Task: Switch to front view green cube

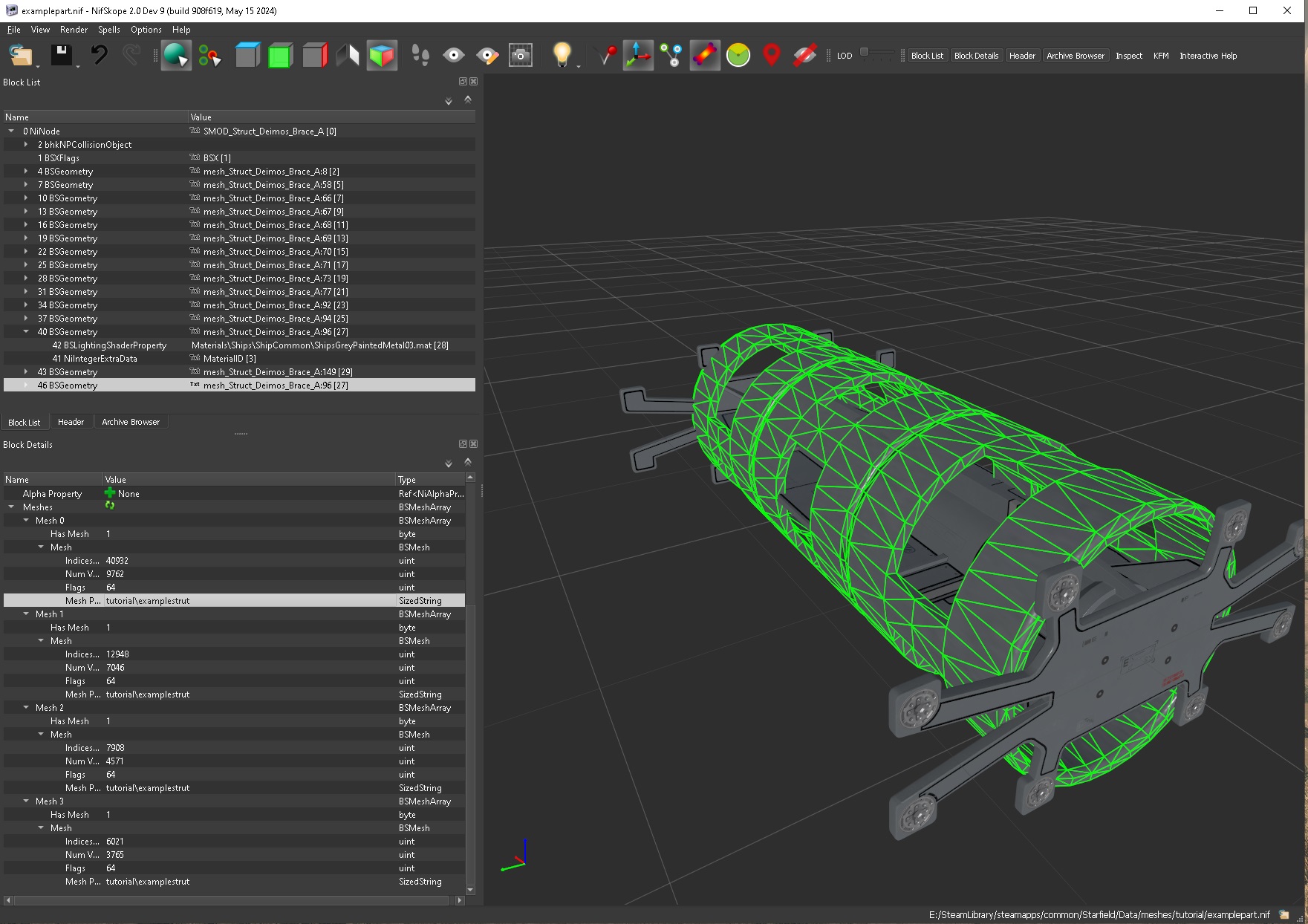Action: 280,56
